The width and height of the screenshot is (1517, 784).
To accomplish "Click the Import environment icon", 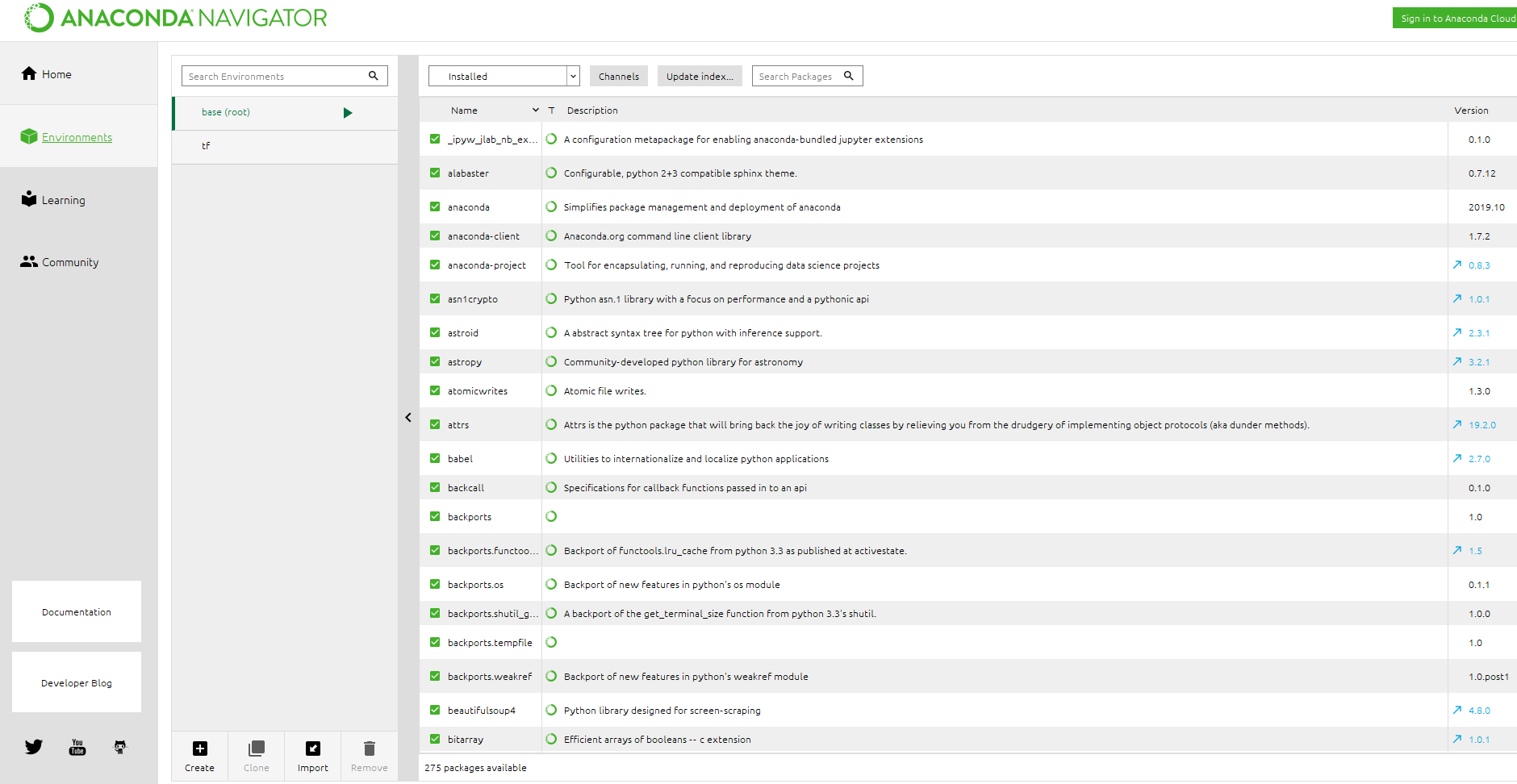I will (313, 749).
